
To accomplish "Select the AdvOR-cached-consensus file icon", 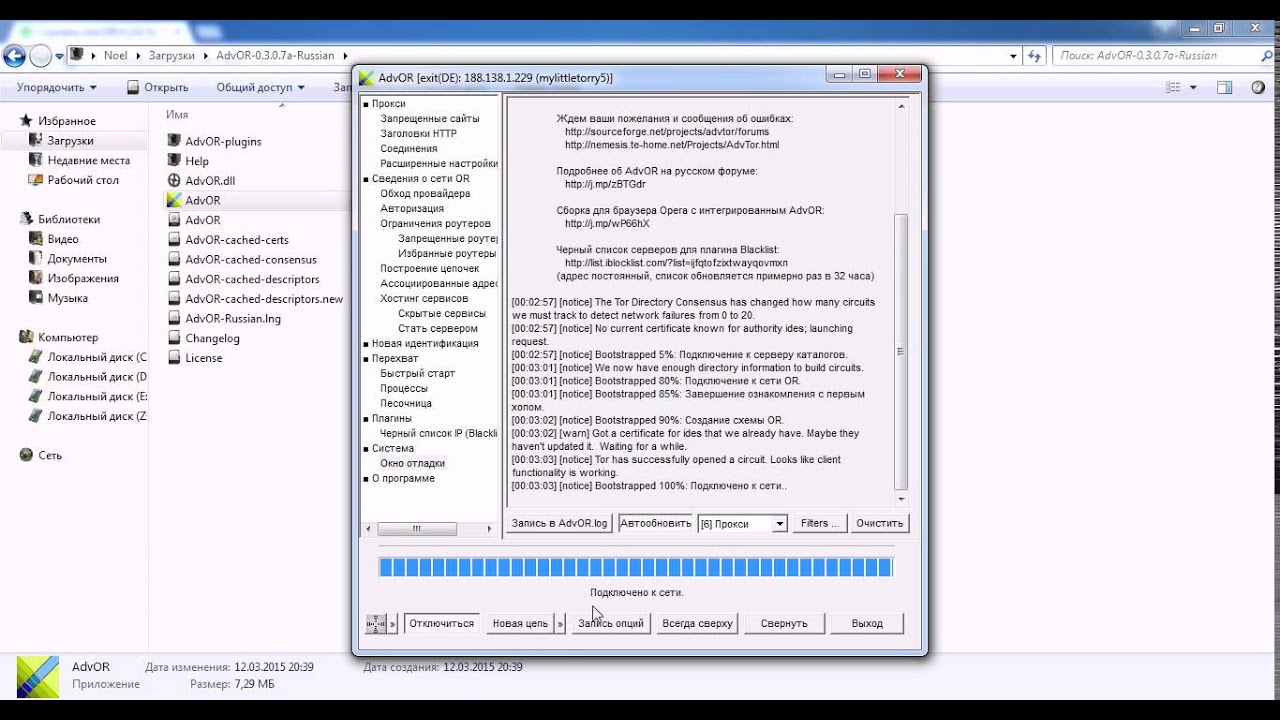I will point(174,259).
